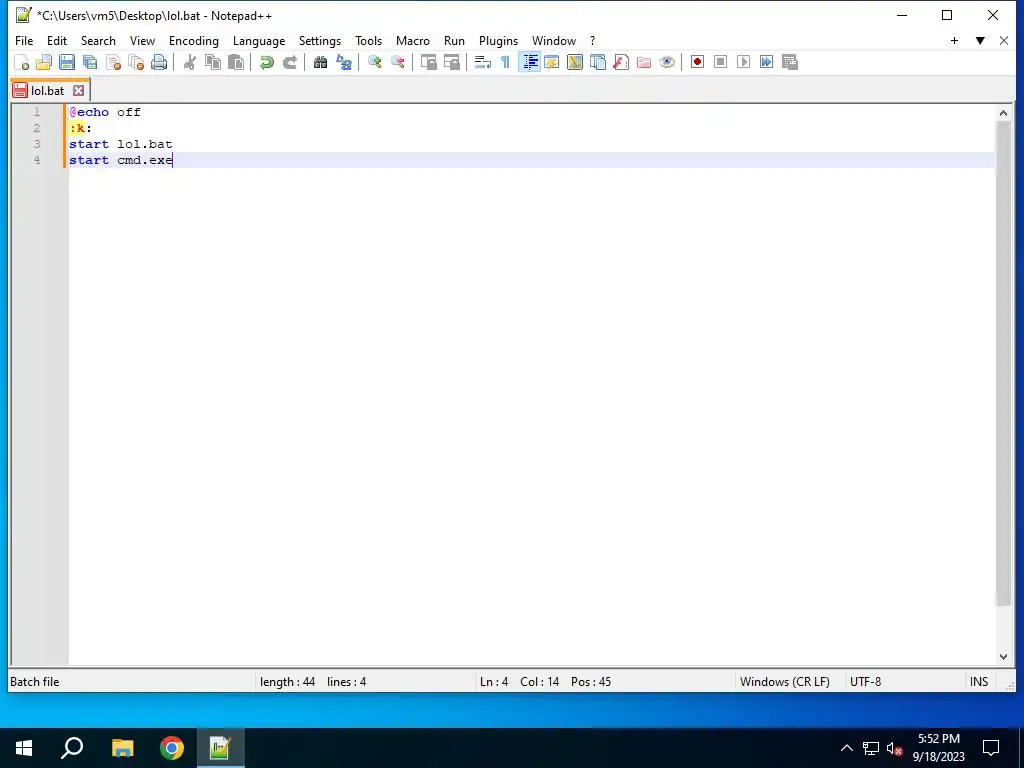Screen dimensions: 1024x768
Task: Open the Tools menu
Action: click(x=368, y=40)
